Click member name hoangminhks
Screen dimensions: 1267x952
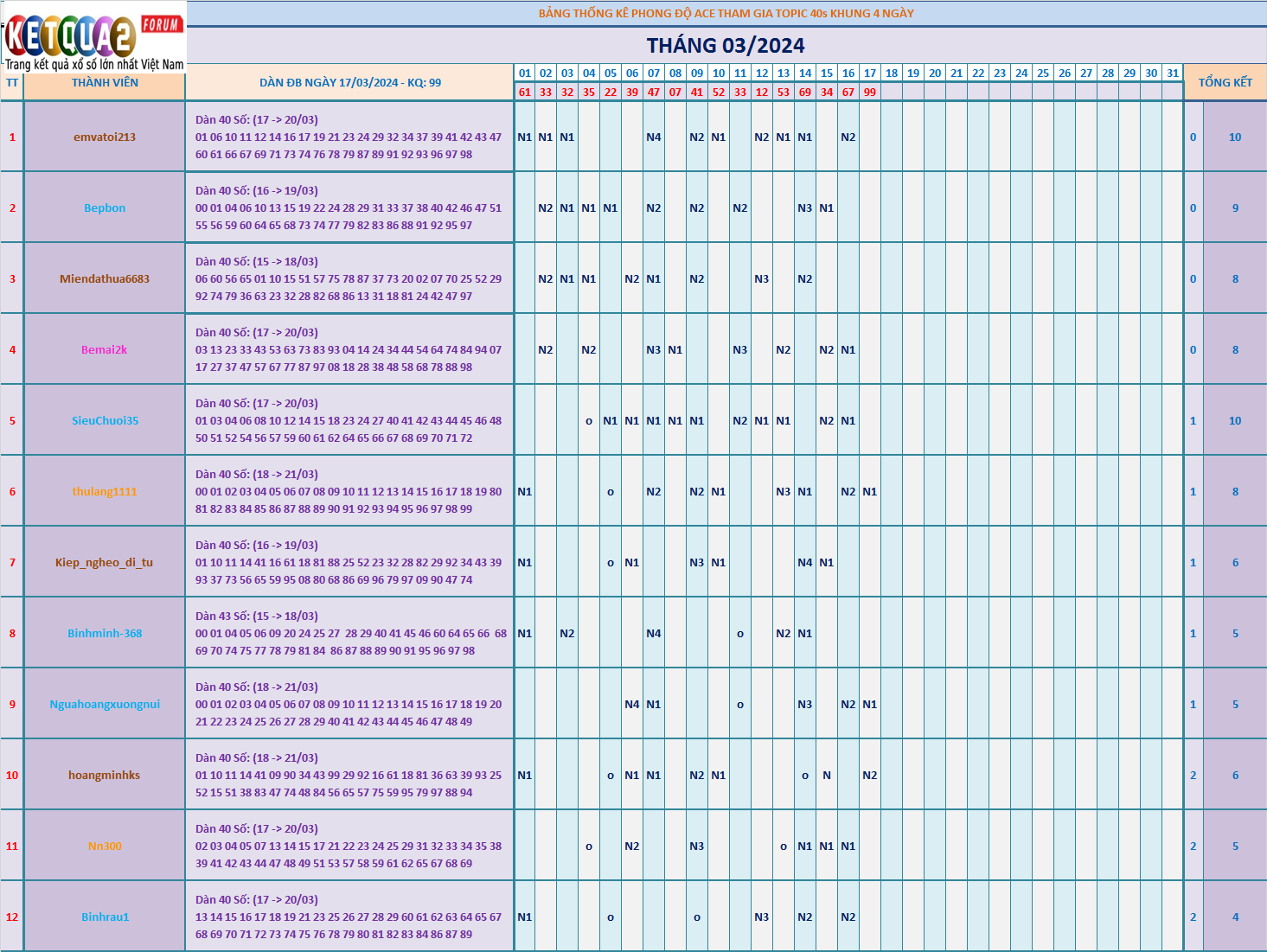coord(105,776)
